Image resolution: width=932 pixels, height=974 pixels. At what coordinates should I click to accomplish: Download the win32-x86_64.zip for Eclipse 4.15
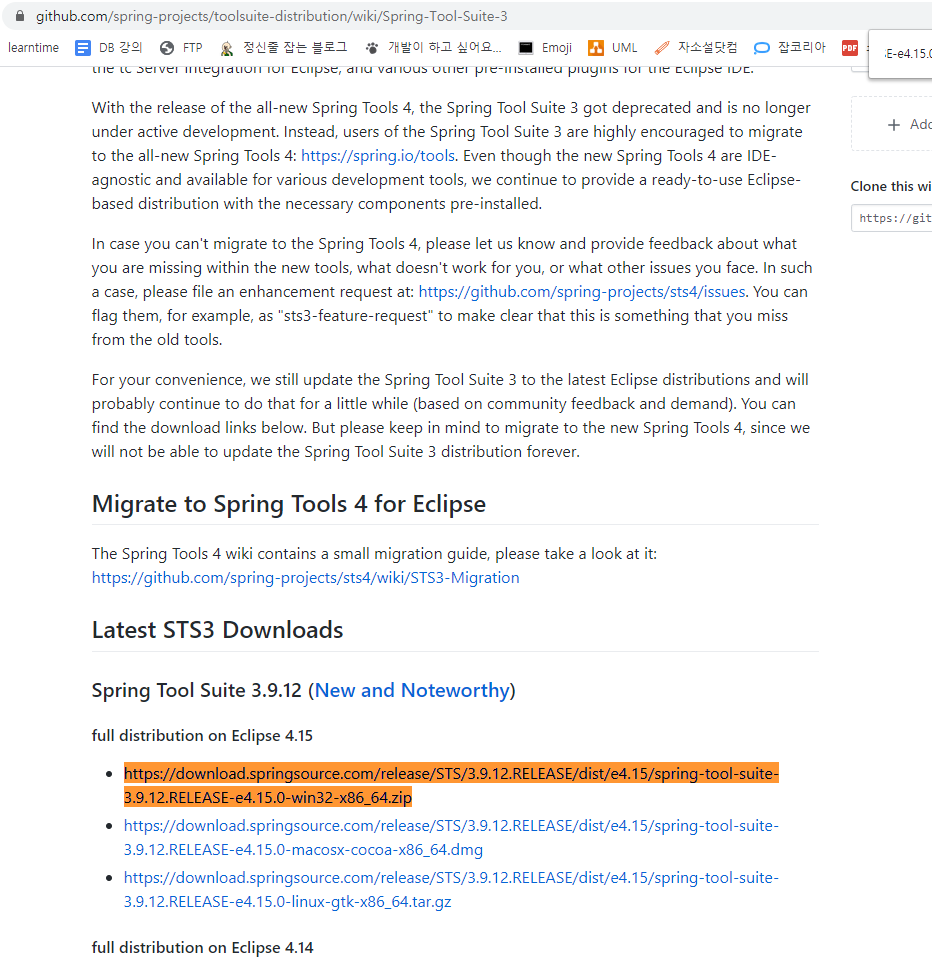click(451, 785)
